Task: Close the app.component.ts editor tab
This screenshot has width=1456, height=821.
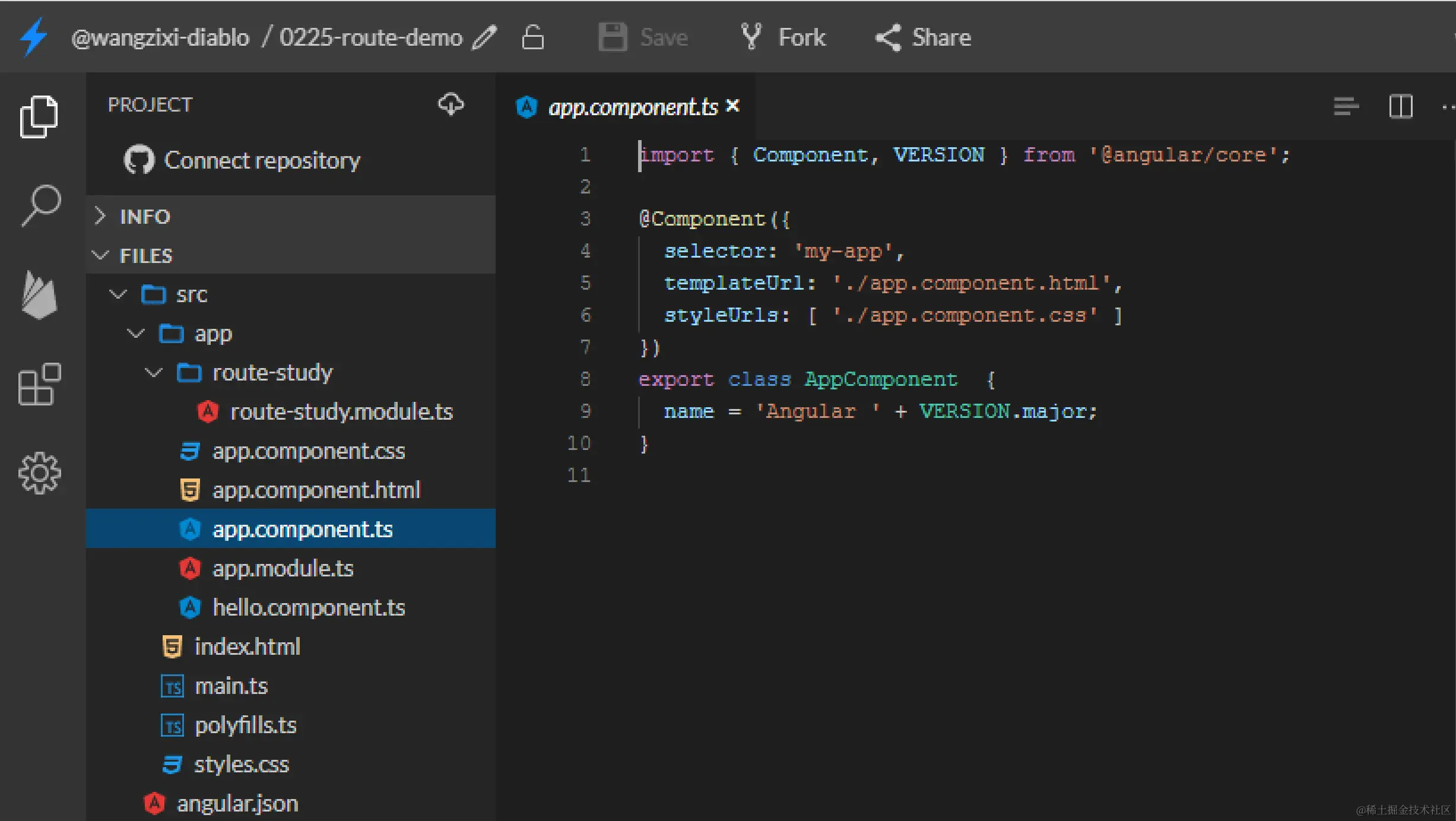Action: point(733,106)
